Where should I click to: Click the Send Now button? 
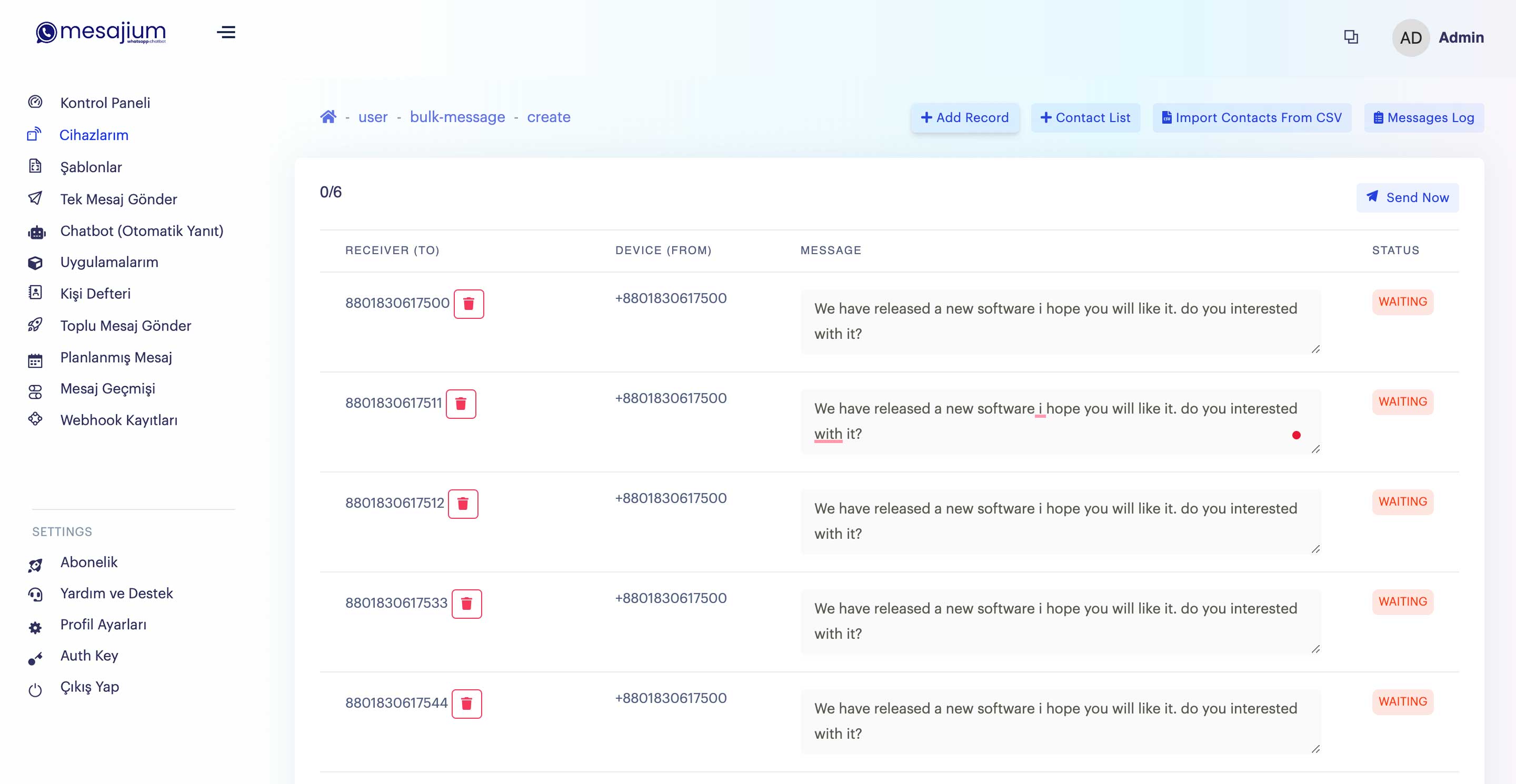coord(1408,198)
